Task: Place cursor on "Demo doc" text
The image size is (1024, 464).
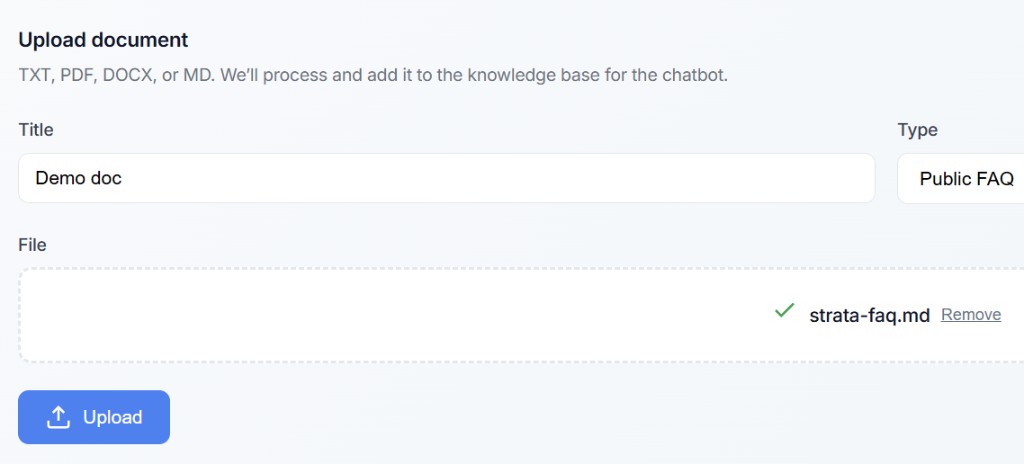Action: pos(78,179)
